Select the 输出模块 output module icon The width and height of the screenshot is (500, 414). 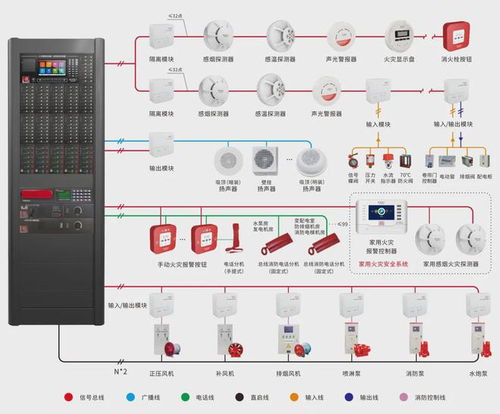tap(161, 145)
